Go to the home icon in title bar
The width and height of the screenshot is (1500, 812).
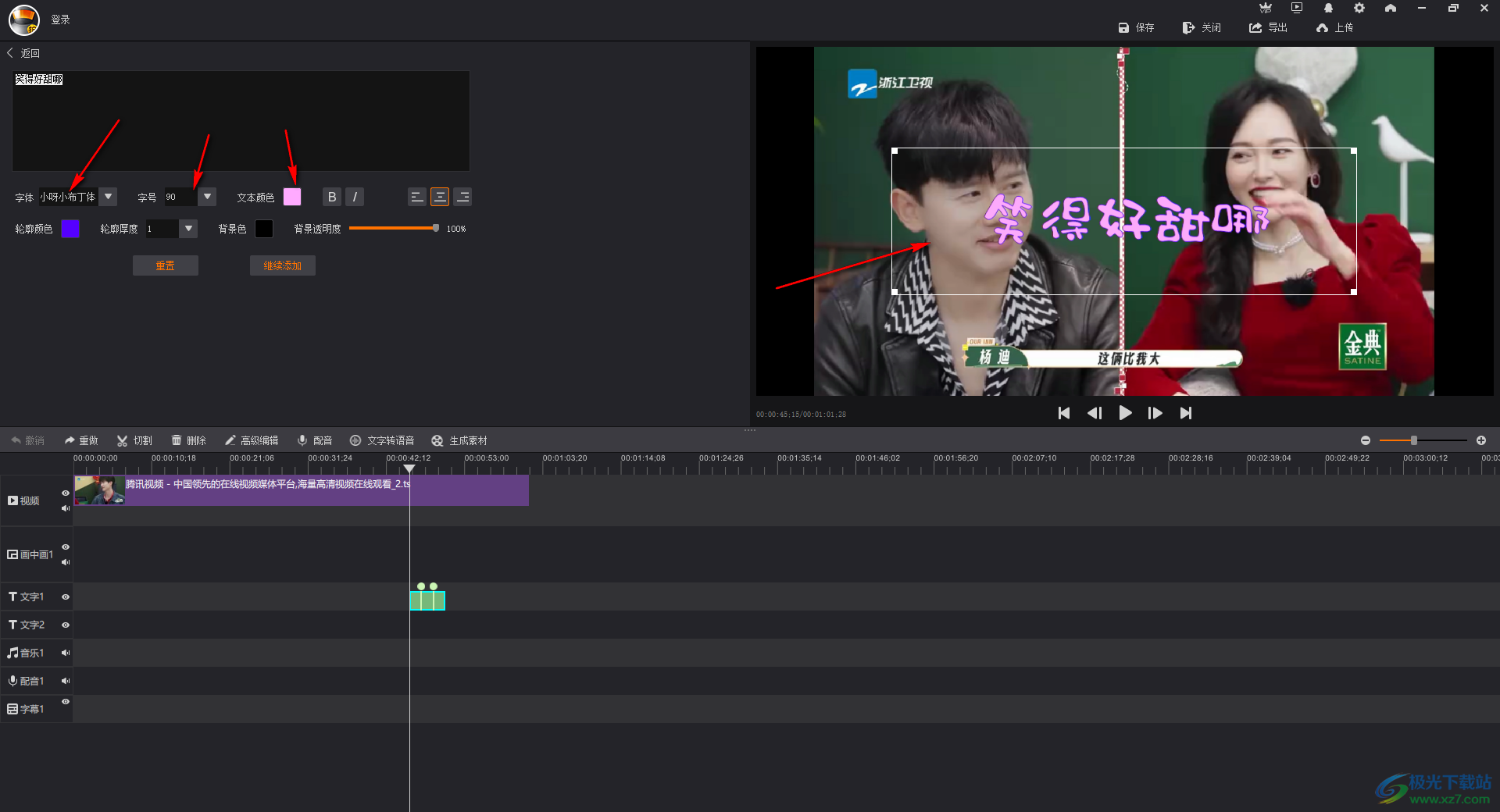[1391, 8]
